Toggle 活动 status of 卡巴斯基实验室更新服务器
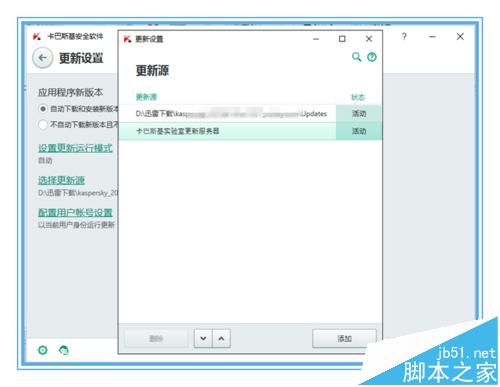 coord(359,131)
